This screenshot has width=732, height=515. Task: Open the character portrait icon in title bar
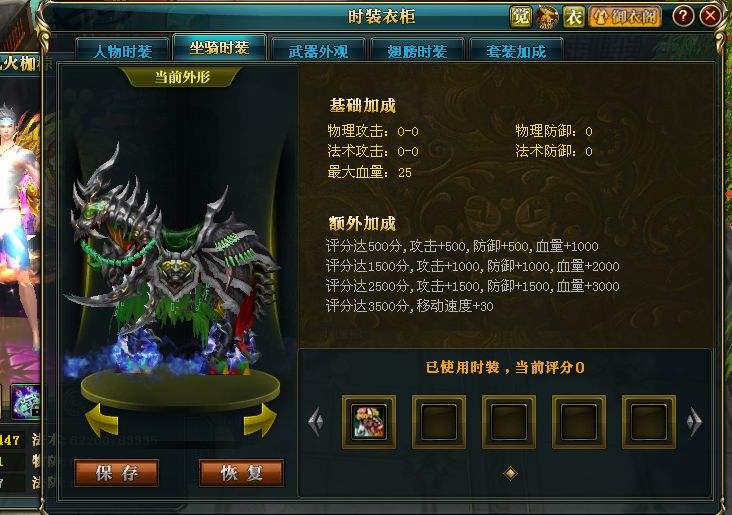coord(547,17)
